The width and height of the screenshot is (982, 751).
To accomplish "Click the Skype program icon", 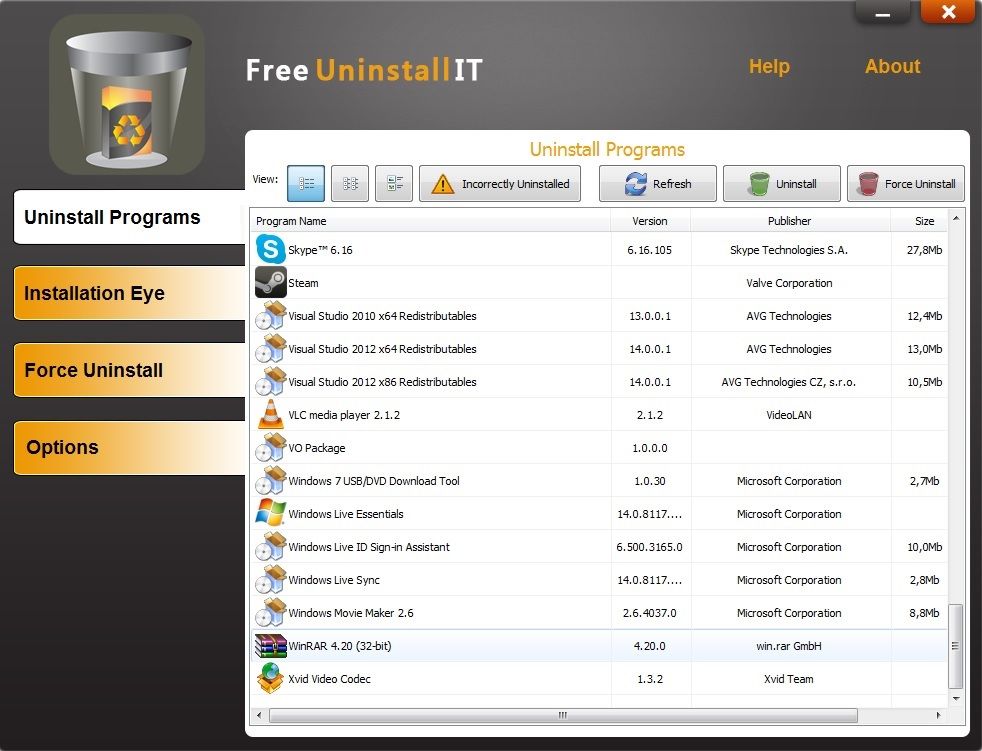I will tap(271, 249).
